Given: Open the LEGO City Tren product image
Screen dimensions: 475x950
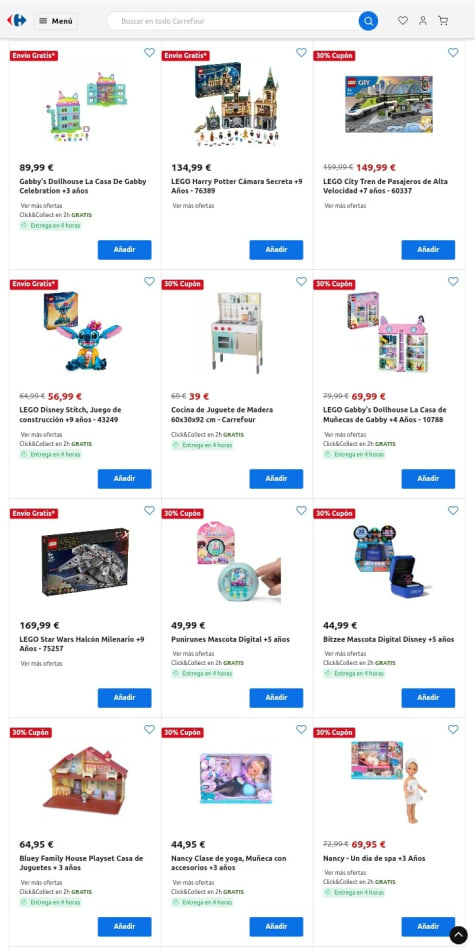Looking at the screenshot, I should (389, 104).
